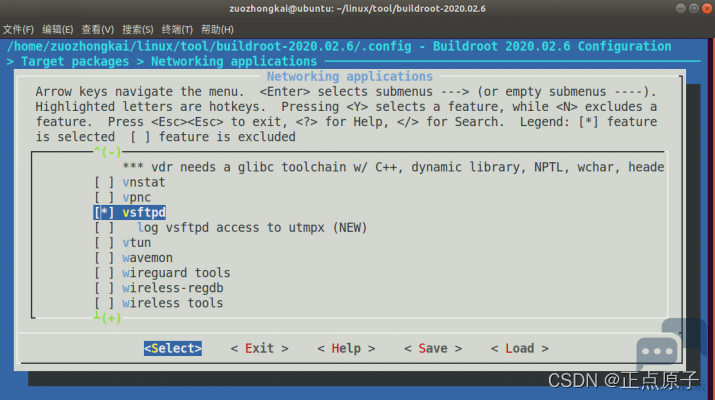Click the Target packages breadcrumb text
The width and height of the screenshot is (715, 401).
pos(75,62)
